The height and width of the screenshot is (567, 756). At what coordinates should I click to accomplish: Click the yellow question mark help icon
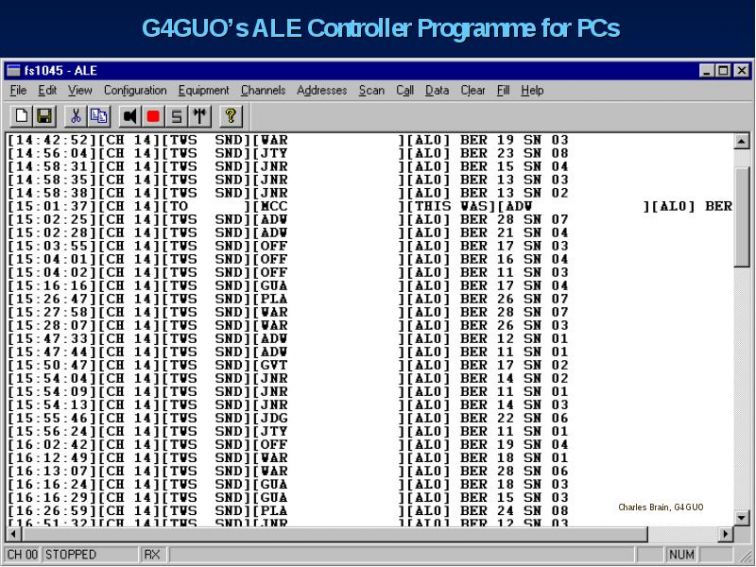(x=231, y=116)
